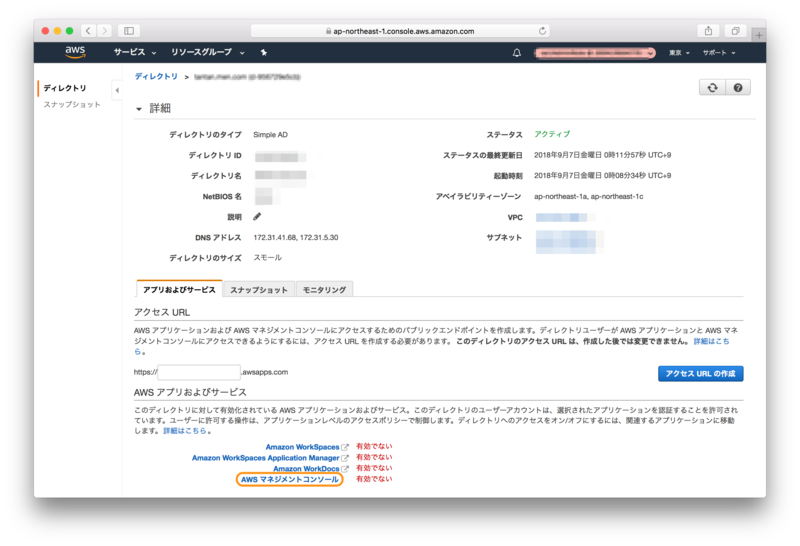The width and height of the screenshot is (800, 546).
Task: Click AWS マネジメントコンソール link
Action: tap(289, 480)
